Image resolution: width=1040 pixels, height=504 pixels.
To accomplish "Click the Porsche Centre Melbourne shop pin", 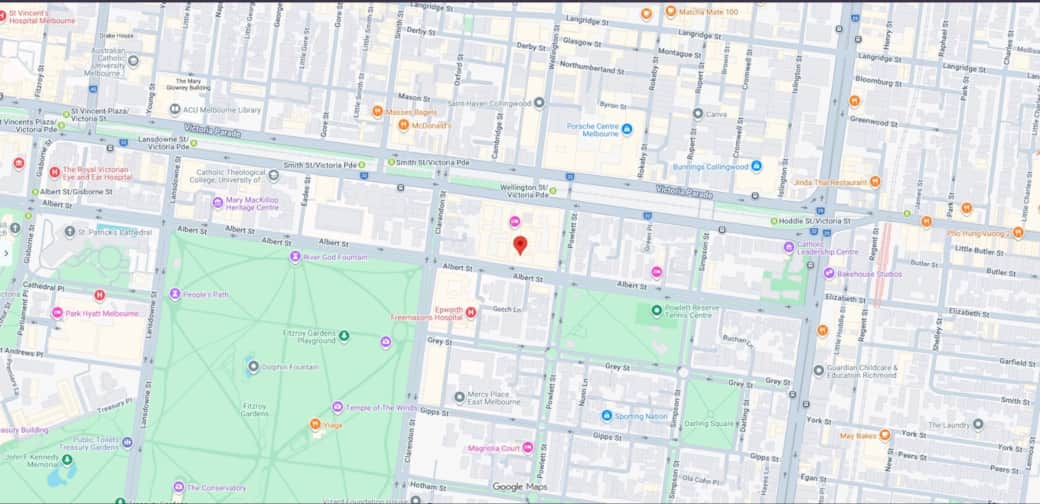I will tap(627, 129).
